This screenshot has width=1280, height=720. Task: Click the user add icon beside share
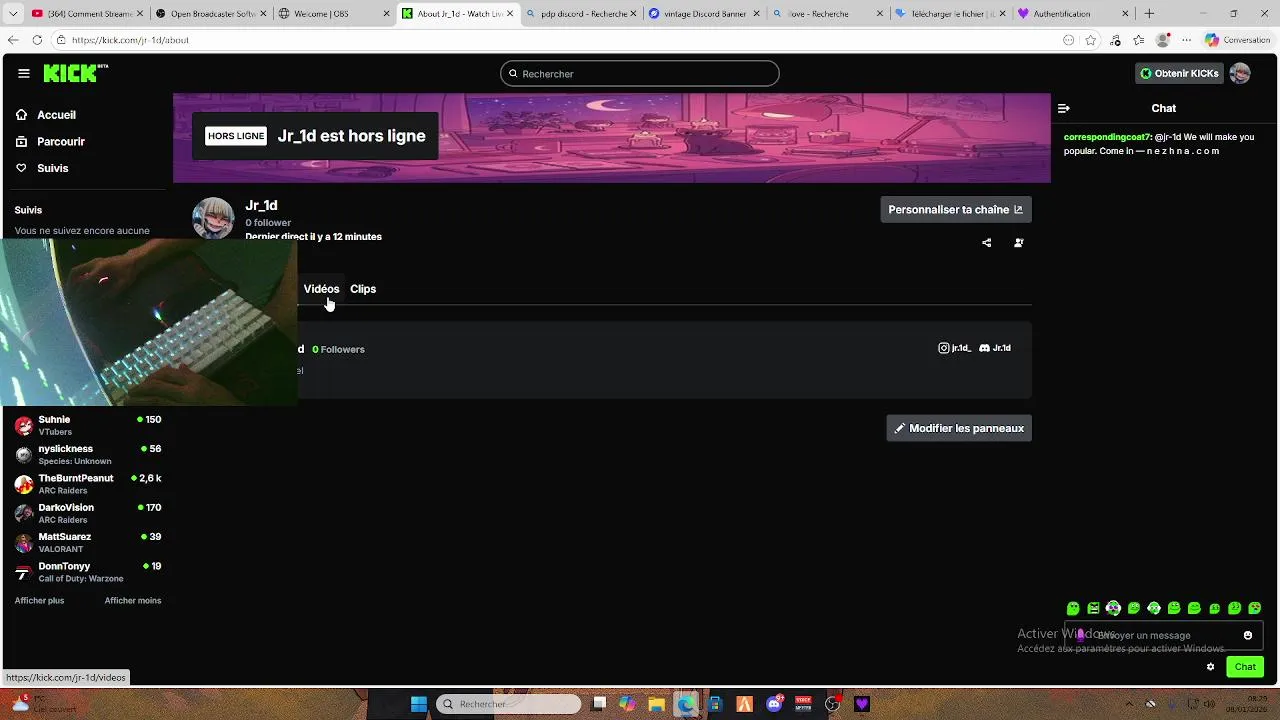(1019, 243)
